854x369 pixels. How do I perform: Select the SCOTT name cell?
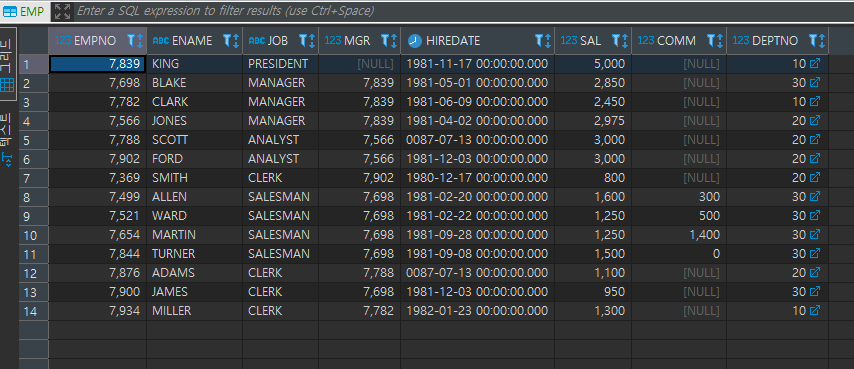click(x=194, y=140)
